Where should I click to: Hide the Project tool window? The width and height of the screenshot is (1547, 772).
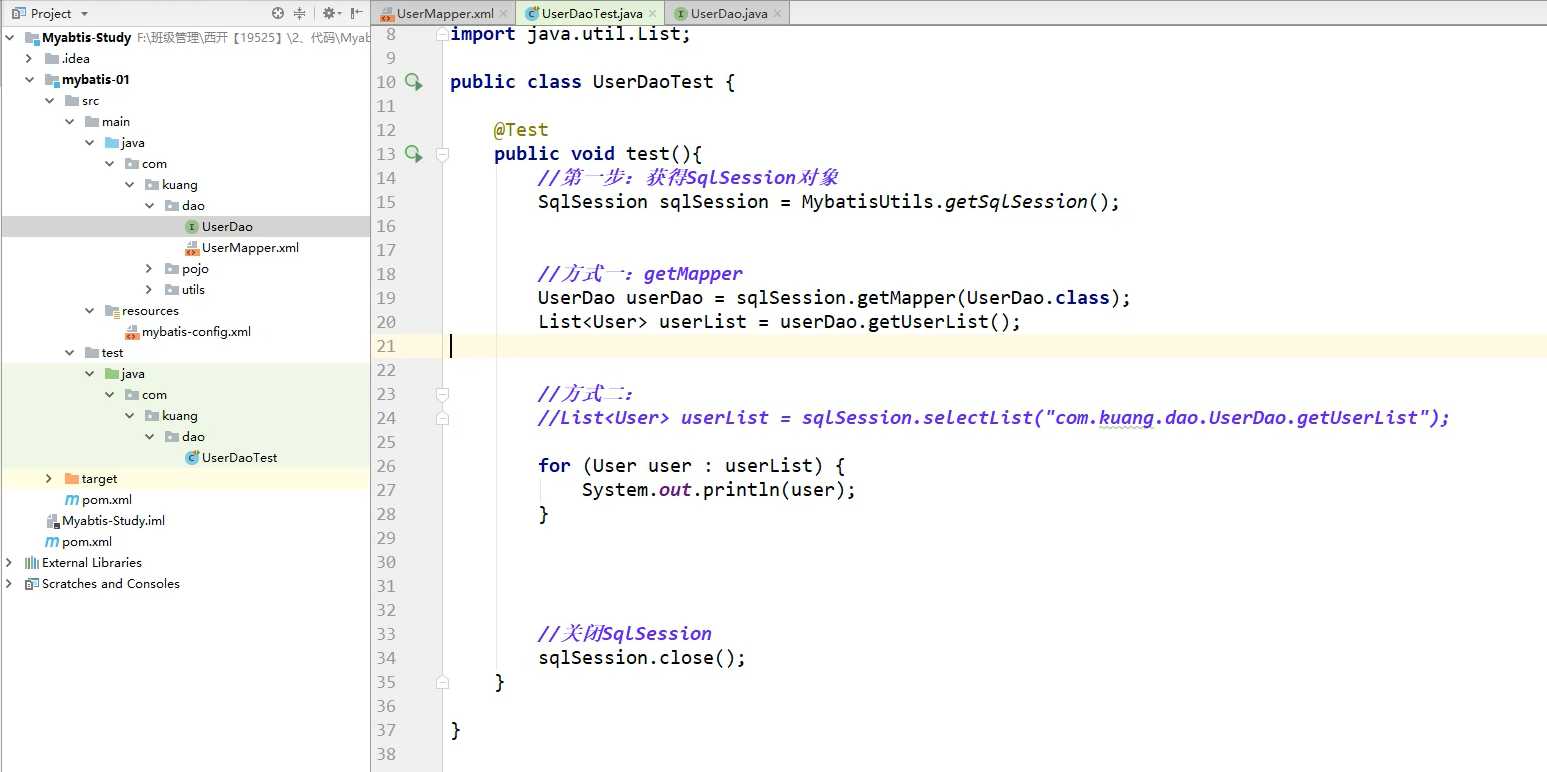[x=357, y=13]
